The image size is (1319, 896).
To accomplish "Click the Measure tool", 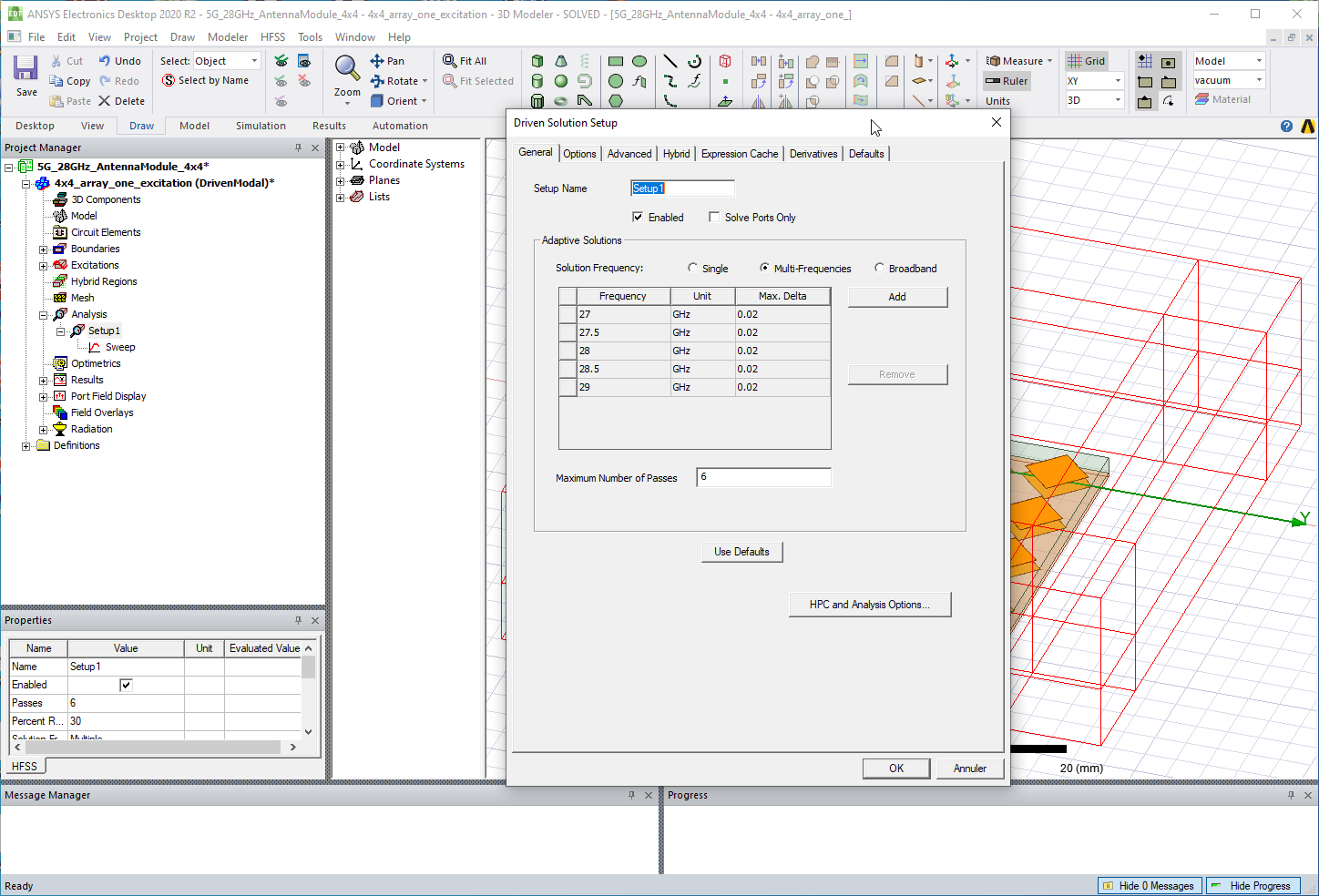I will pyautogui.click(x=1019, y=61).
